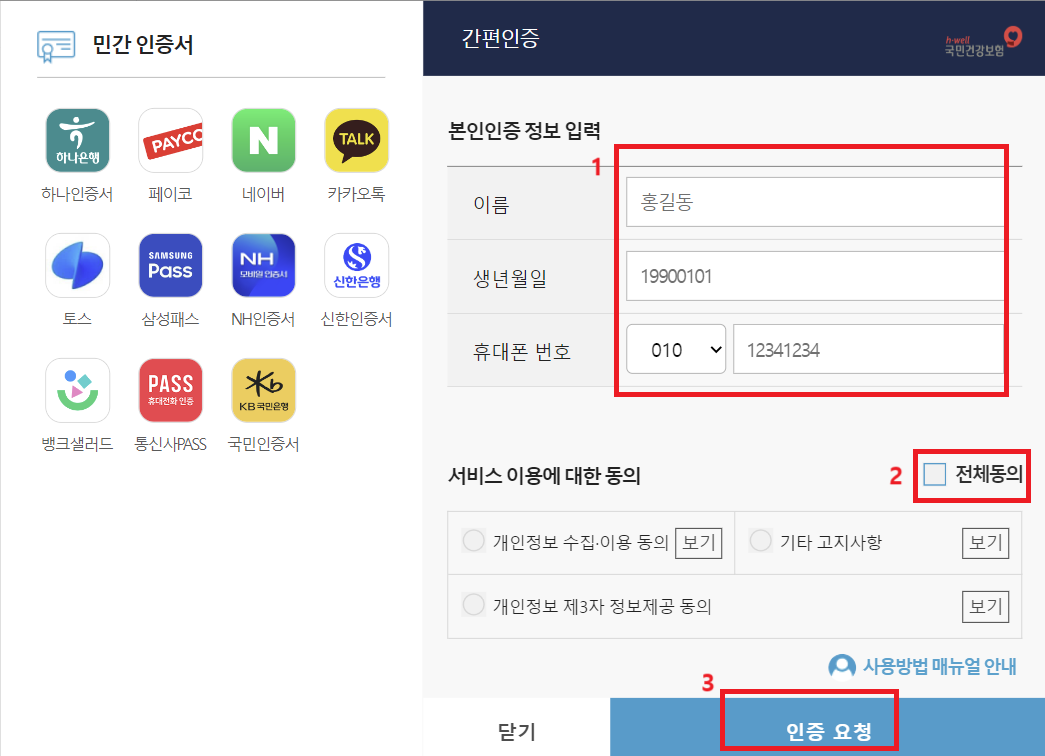Click the 카카오톡 label

click(x=357, y=194)
